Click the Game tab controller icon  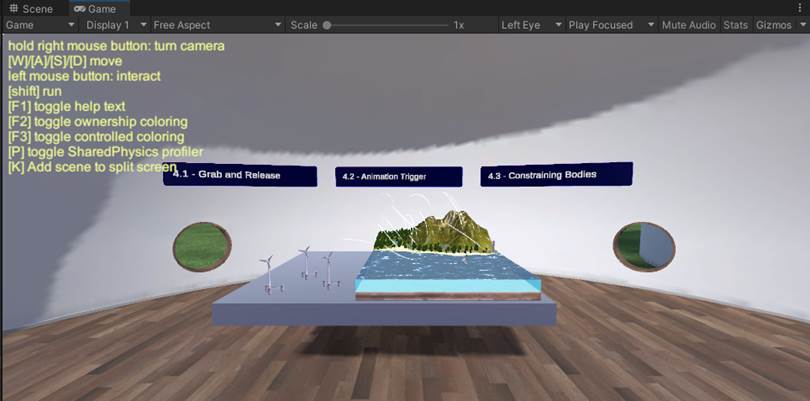pyautogui.click(x=80, y=9)
